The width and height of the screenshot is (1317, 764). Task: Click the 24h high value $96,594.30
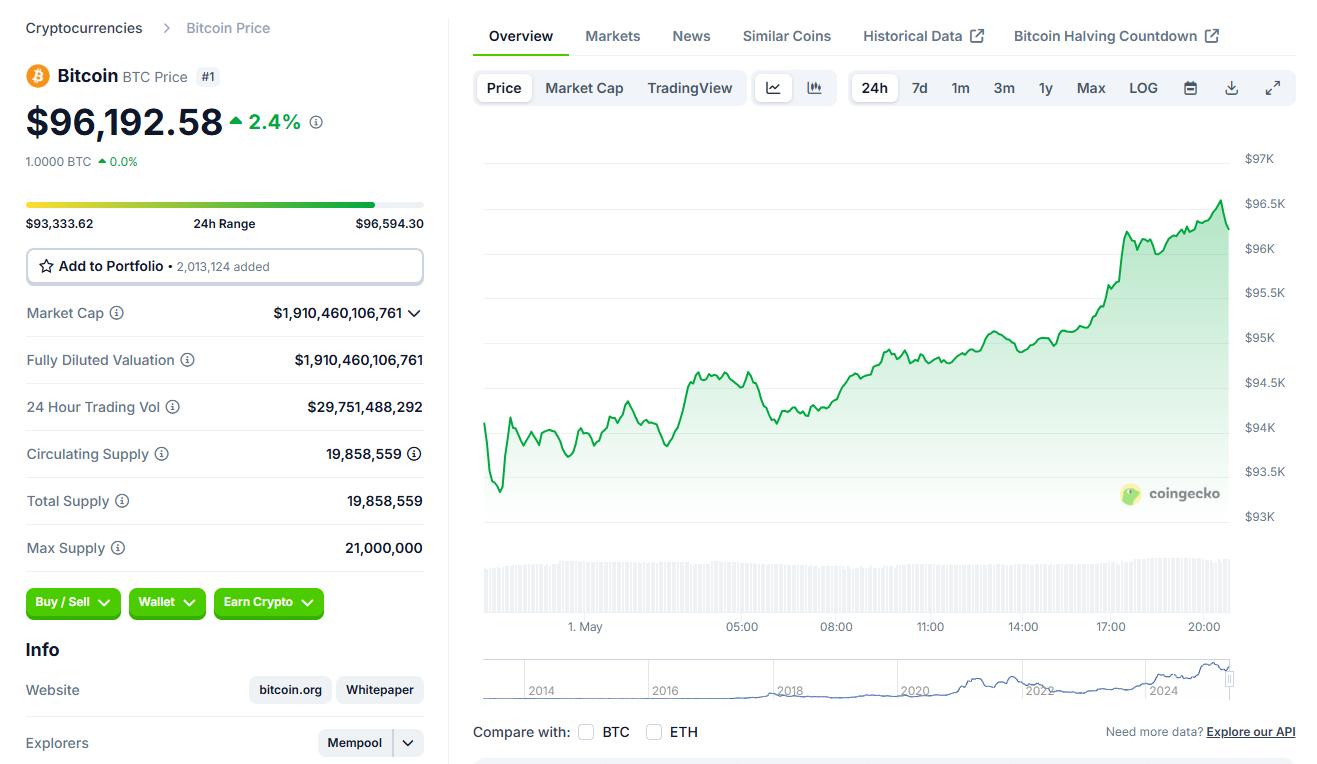coord(390,224)
